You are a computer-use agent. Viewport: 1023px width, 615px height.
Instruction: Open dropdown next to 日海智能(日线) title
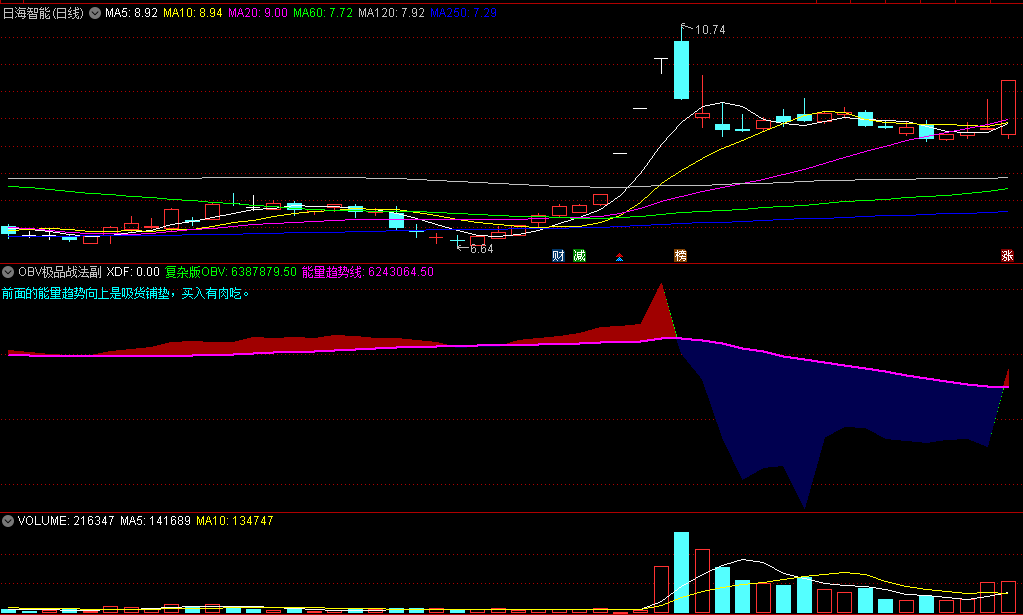[95, 13]
